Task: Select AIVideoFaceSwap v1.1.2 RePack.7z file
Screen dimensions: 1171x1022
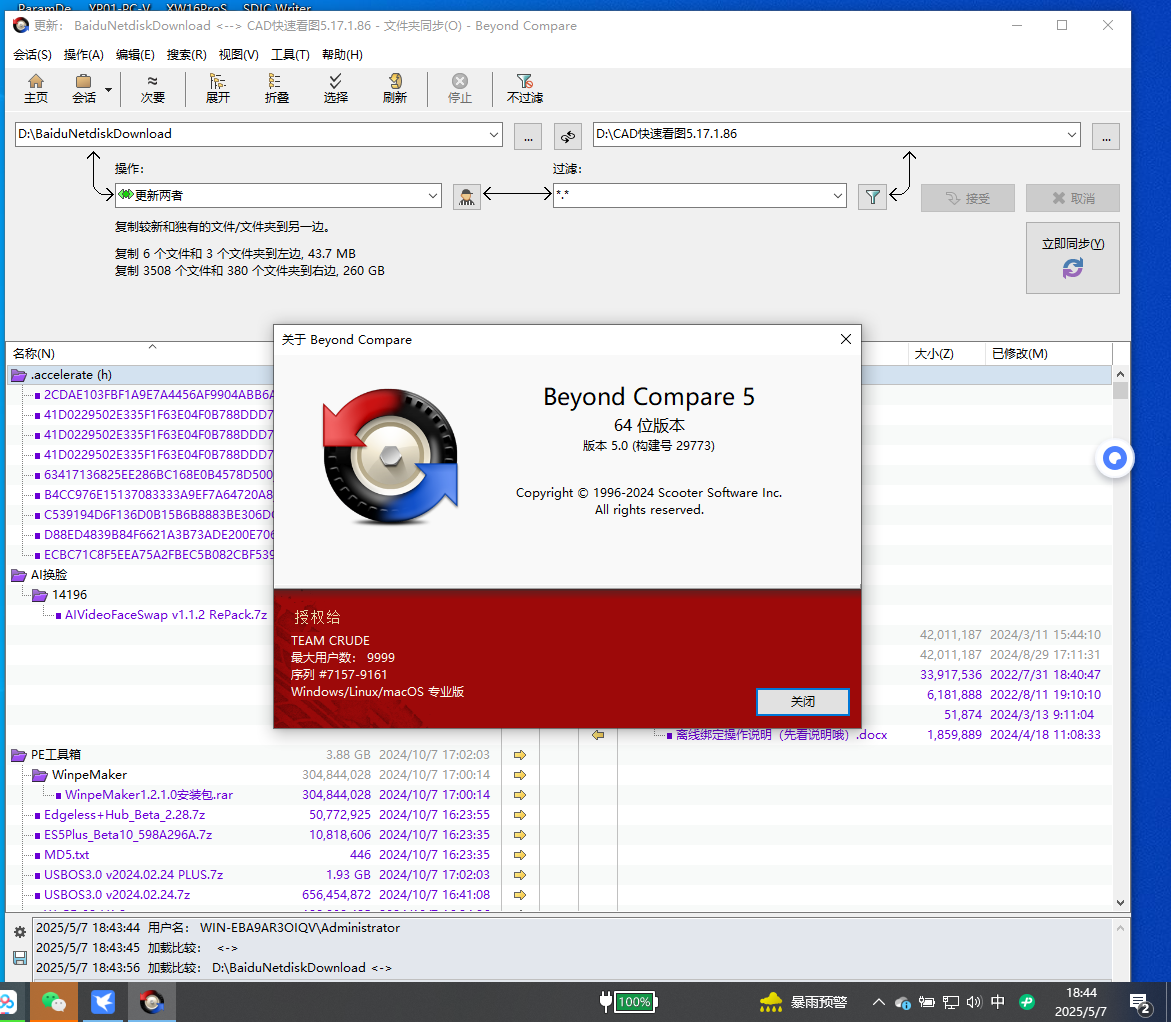Action: (x=166, y=615)
